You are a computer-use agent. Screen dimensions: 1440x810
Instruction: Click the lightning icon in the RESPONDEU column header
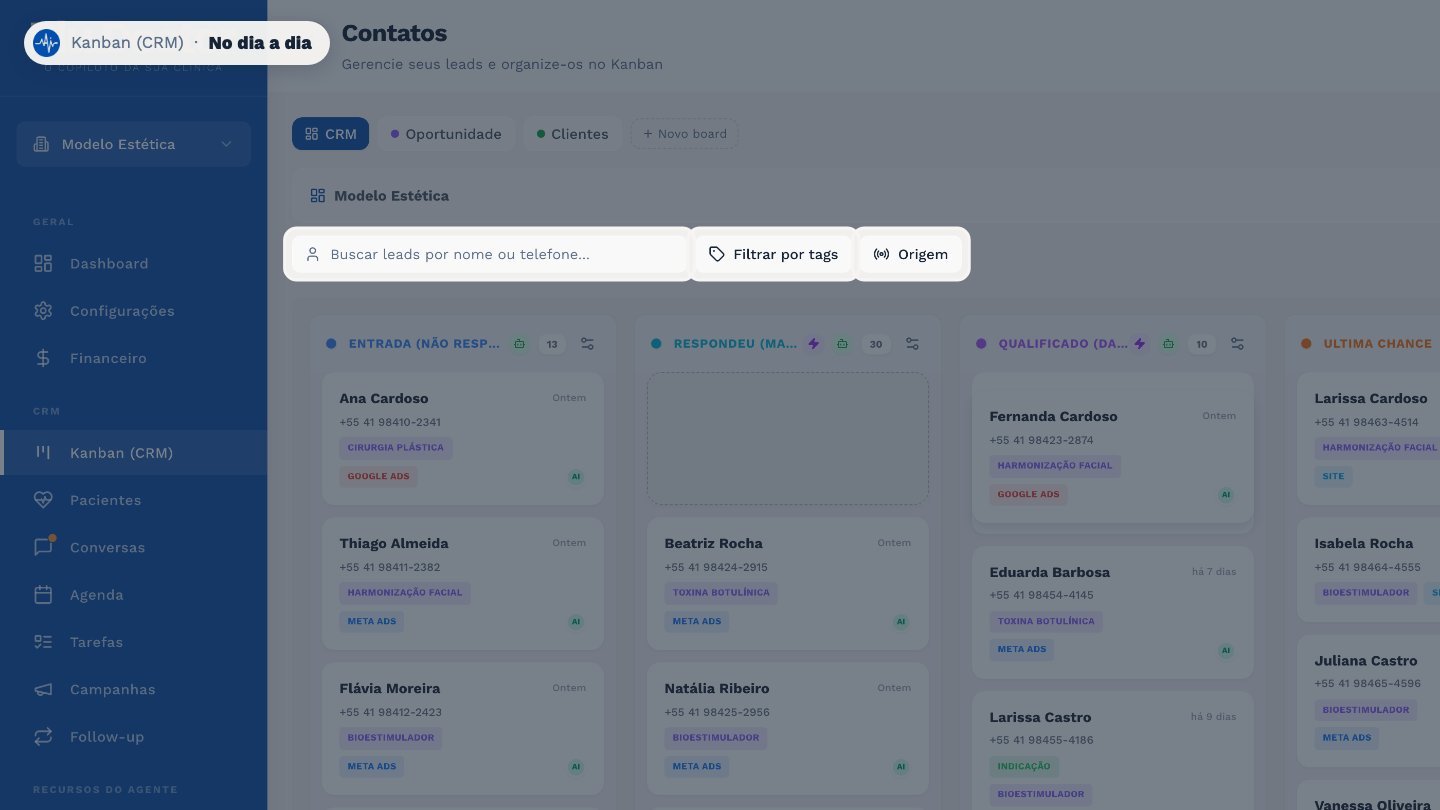(x=814, y=344)
